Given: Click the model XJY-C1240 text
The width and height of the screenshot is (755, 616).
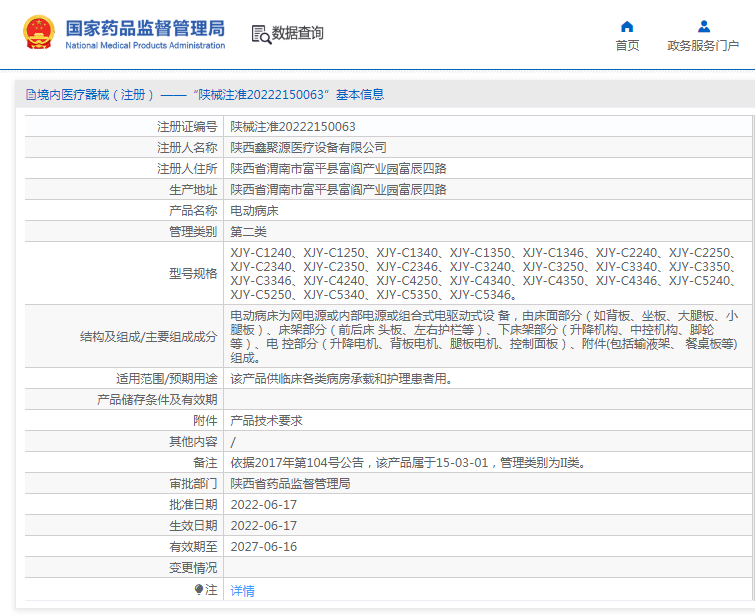Looking at the screenshot, I should [x=261, y=253].
